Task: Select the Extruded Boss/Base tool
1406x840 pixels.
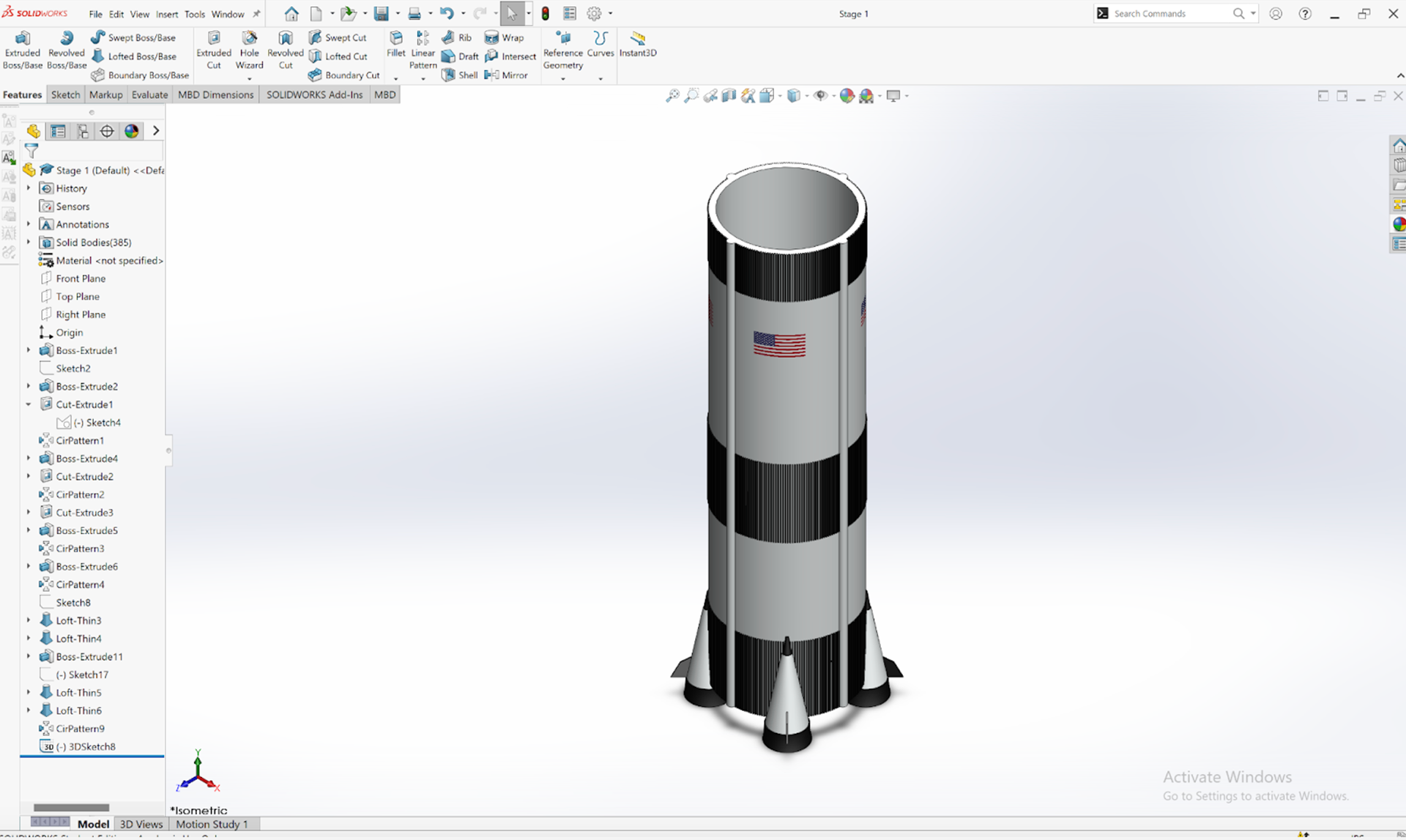Action: click(x=23, y=50)
